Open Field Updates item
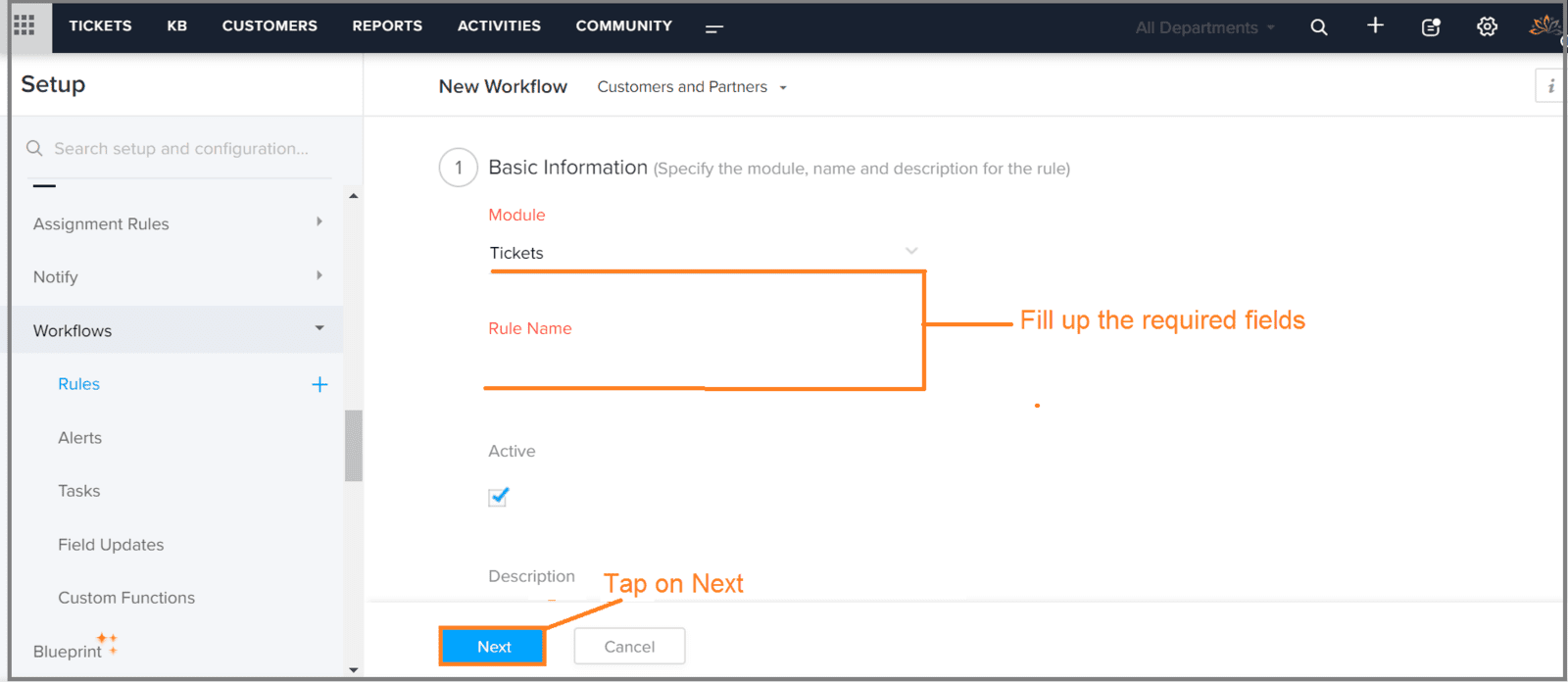 pyautogui.click(x=111, y=545)
